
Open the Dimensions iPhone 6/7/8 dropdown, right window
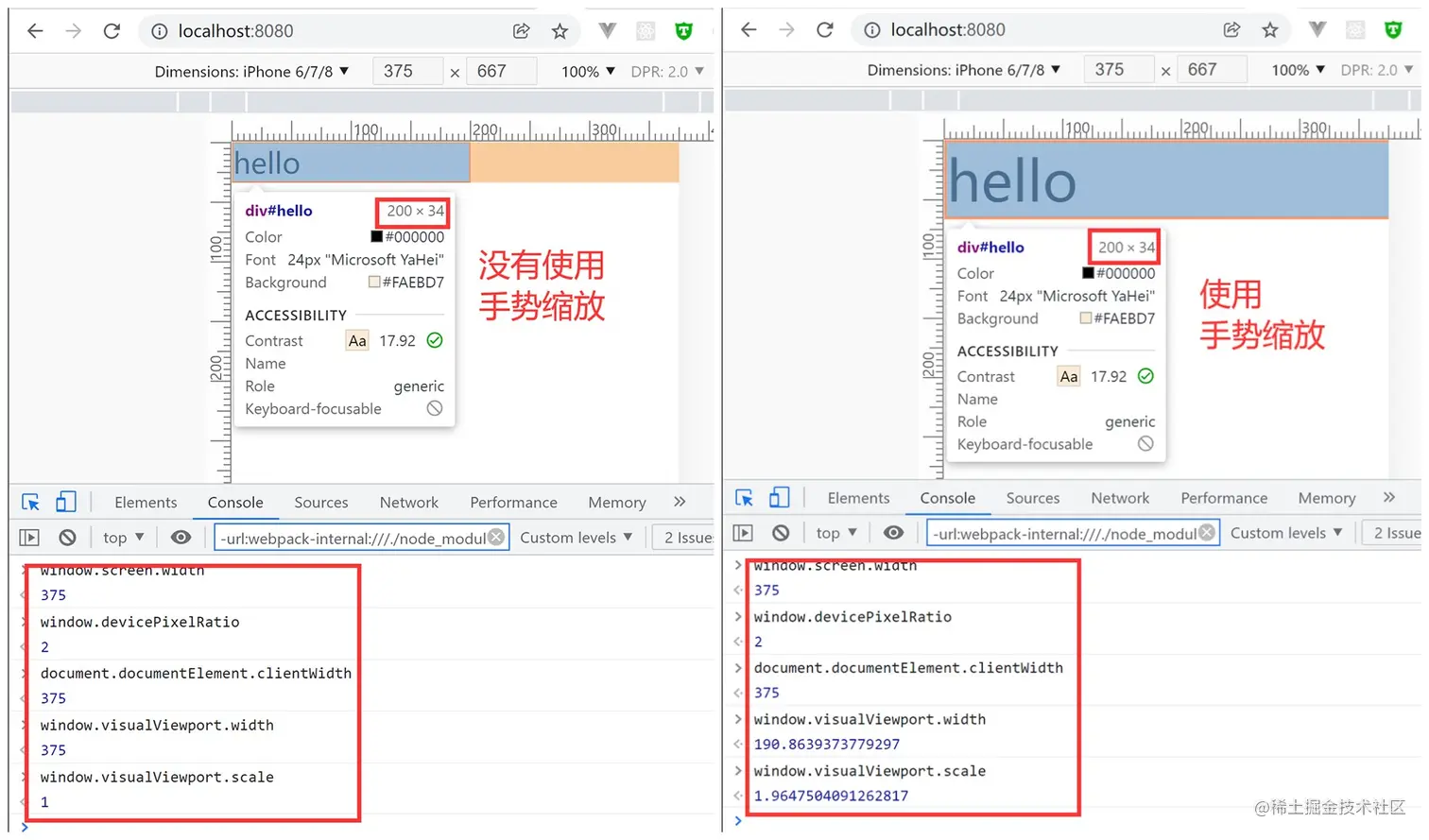coord(965,70)
